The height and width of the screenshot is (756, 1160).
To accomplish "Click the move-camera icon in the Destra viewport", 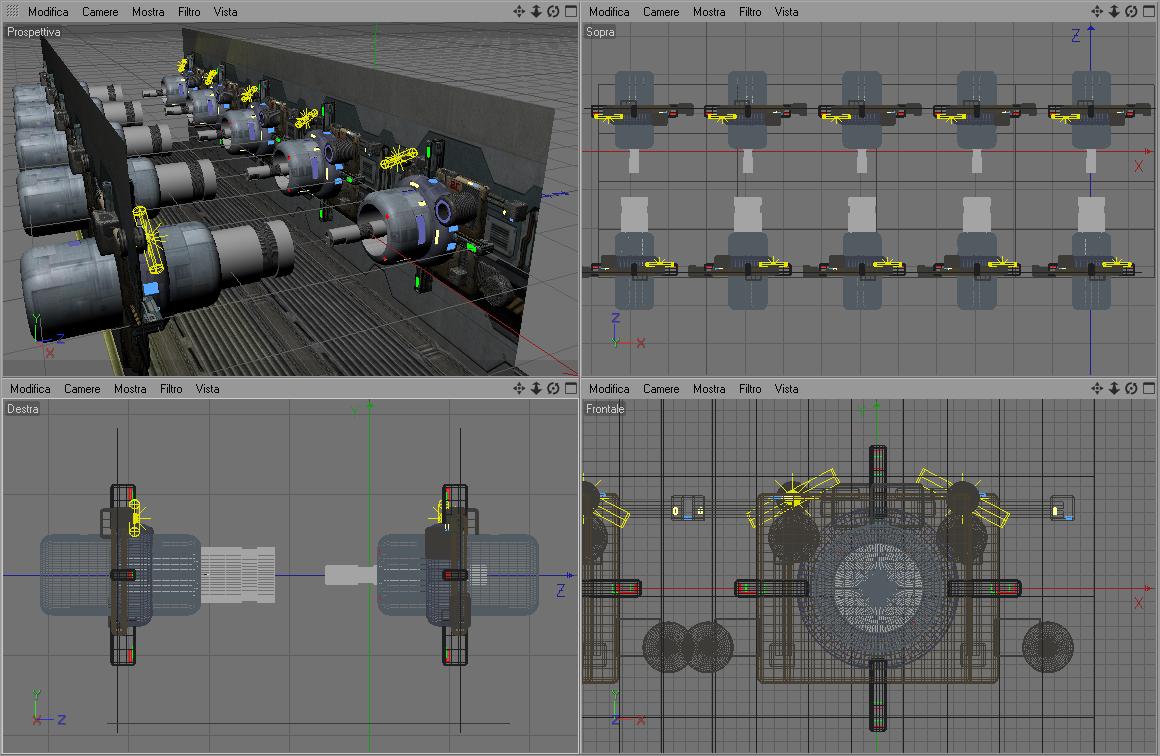I will pos(519,388).
